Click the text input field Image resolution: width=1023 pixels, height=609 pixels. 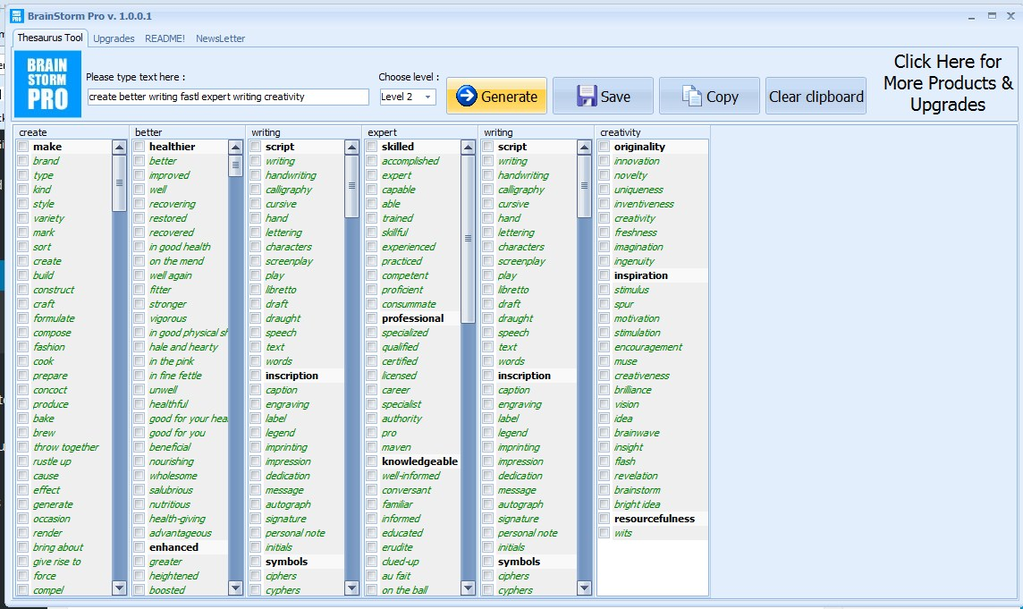(228, 97)
